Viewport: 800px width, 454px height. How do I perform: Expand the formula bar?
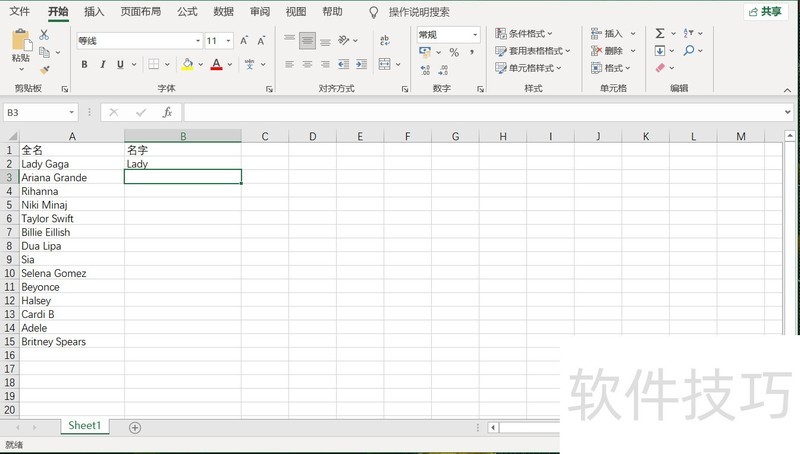pyautogui.click(x=788, y=112)
